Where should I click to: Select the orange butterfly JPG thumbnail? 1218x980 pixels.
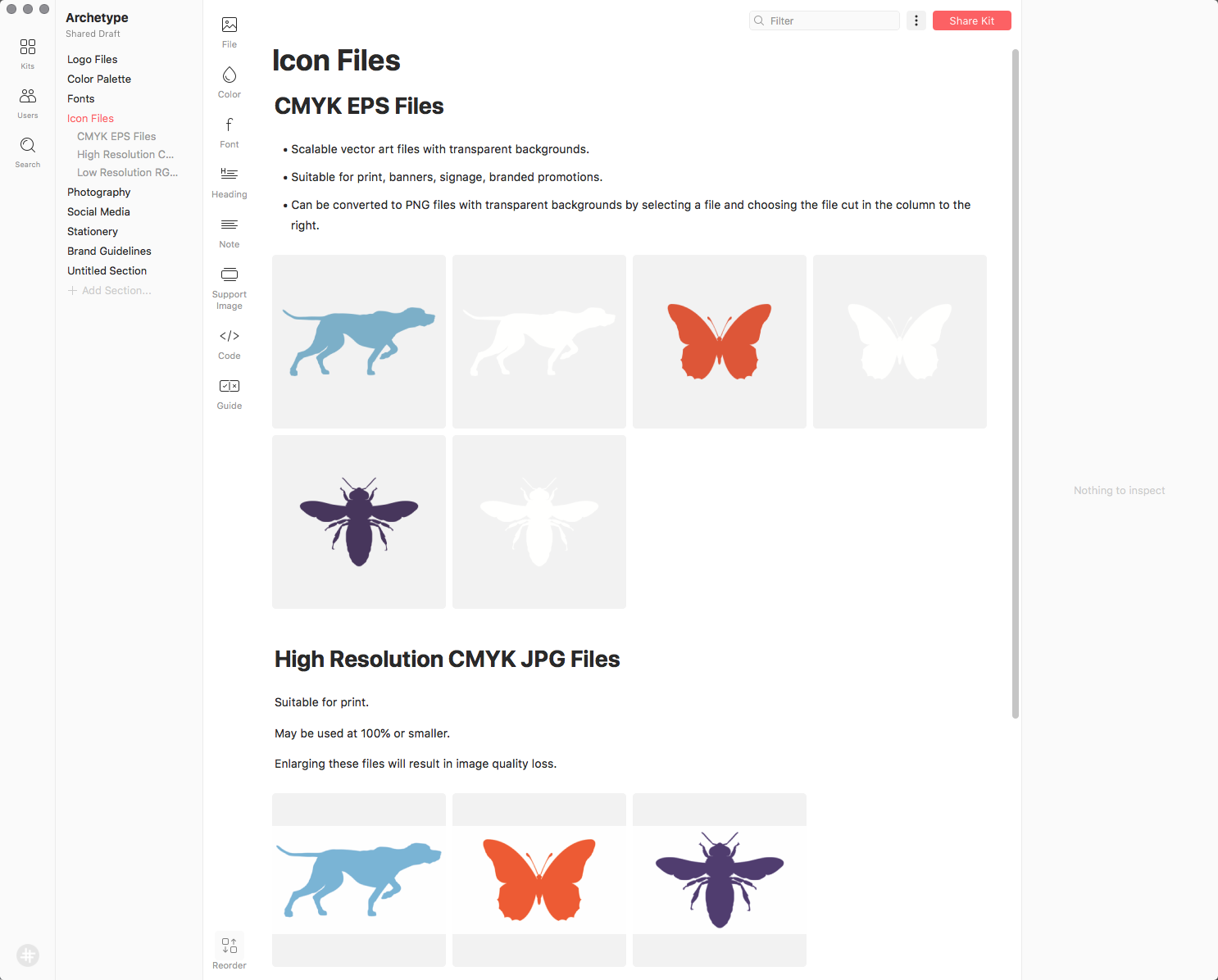tap(539, 880)
